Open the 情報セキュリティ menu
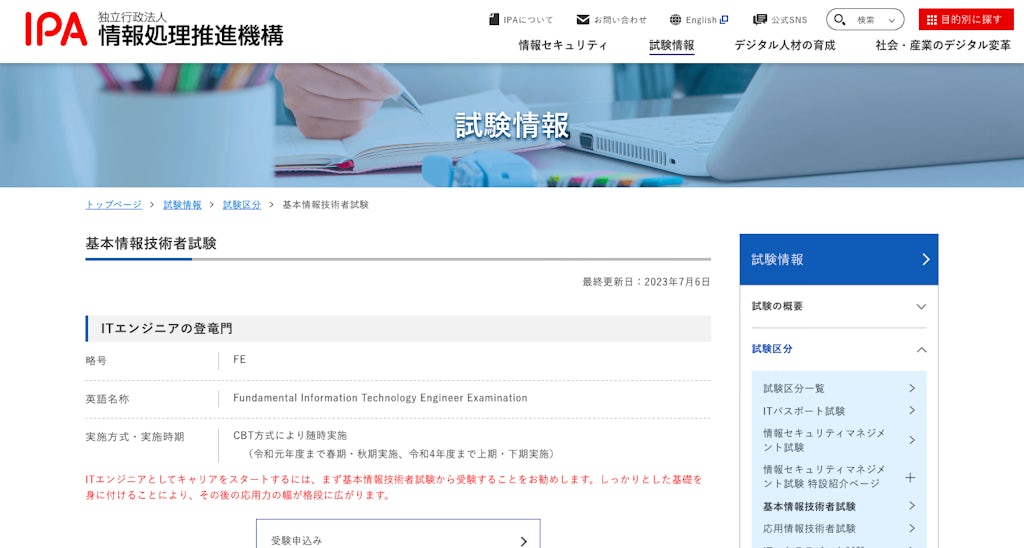 (563, 45)
